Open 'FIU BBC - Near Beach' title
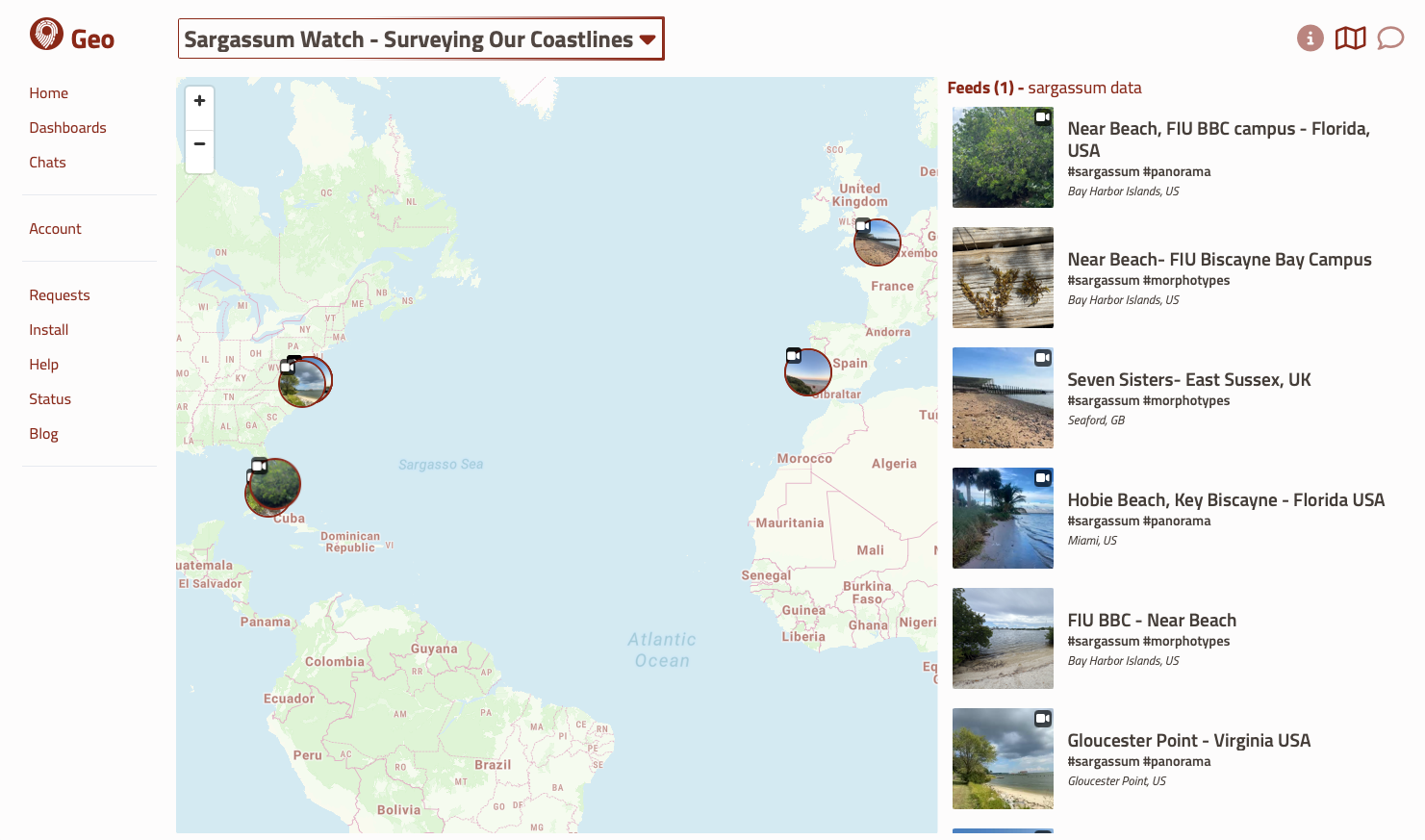Viewport: 1425px width, 840px height. point(1152,621)
